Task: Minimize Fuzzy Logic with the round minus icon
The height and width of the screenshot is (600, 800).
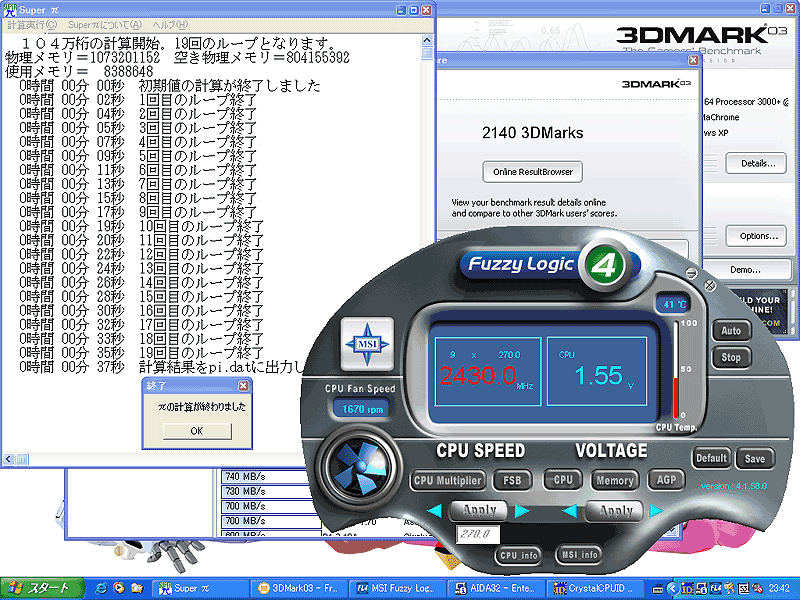Action: click(x=691, y=273)
